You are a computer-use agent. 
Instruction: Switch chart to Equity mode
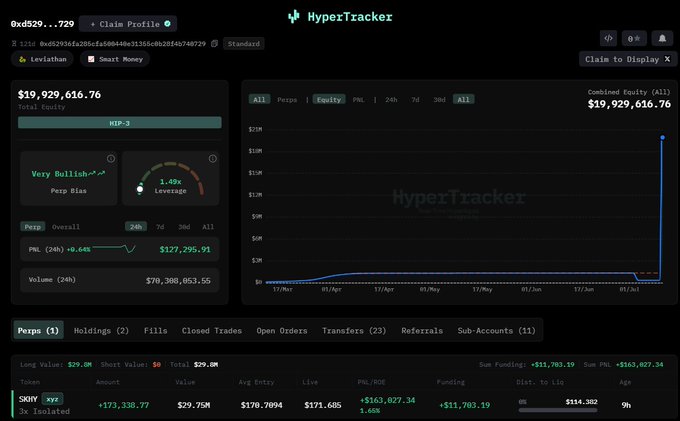pos(329,99)
